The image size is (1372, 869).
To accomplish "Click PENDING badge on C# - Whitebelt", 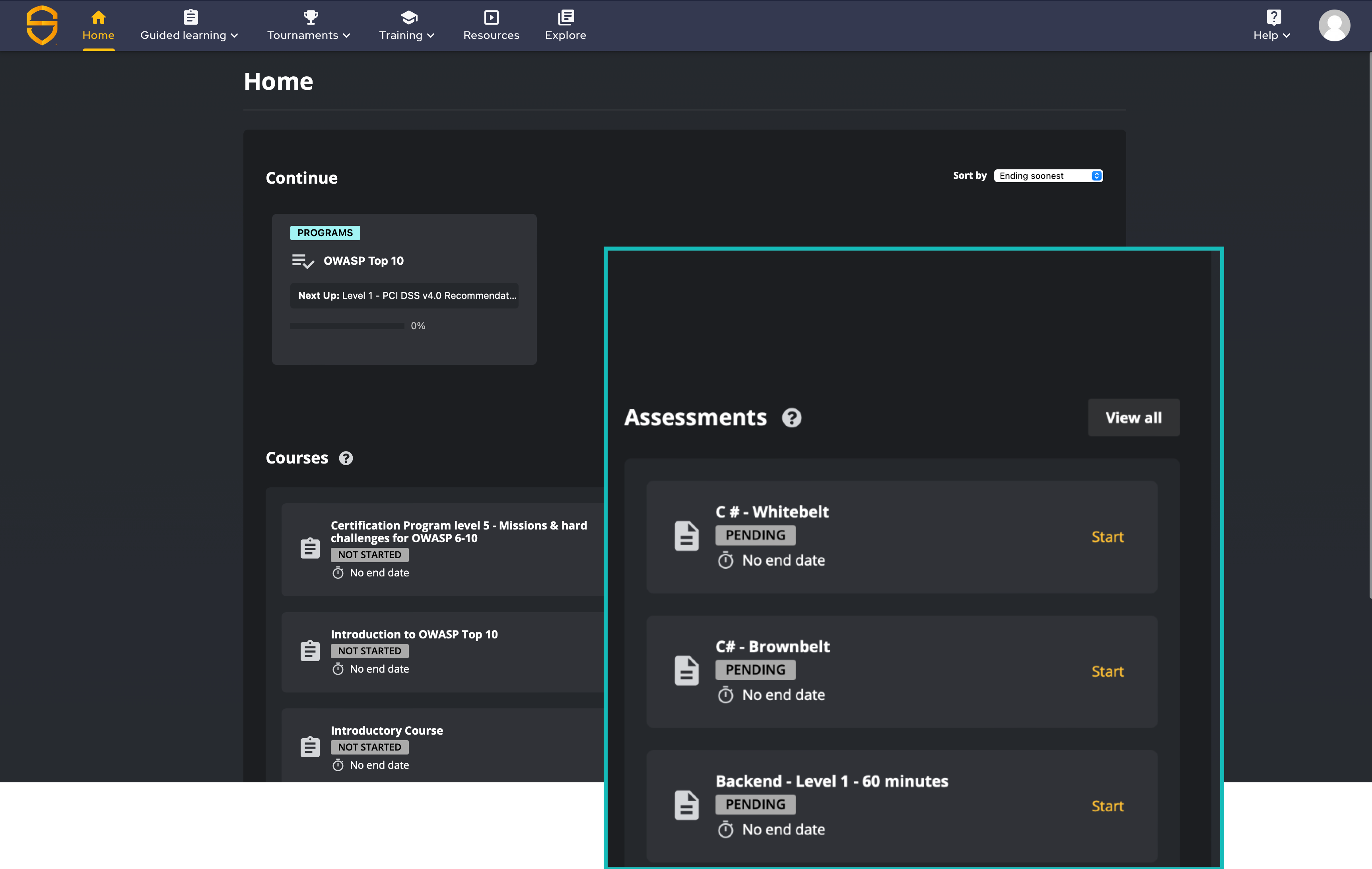I will coord(756,535).
